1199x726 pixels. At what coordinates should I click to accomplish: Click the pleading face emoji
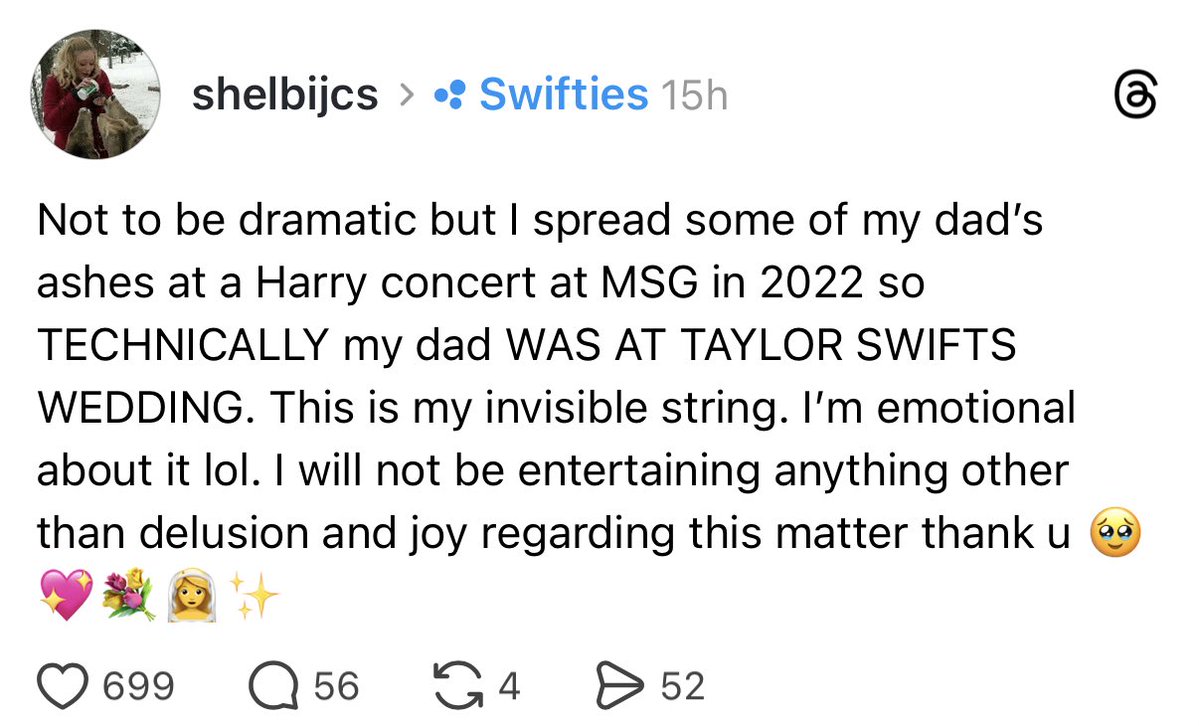click(x=1116, y=533)
